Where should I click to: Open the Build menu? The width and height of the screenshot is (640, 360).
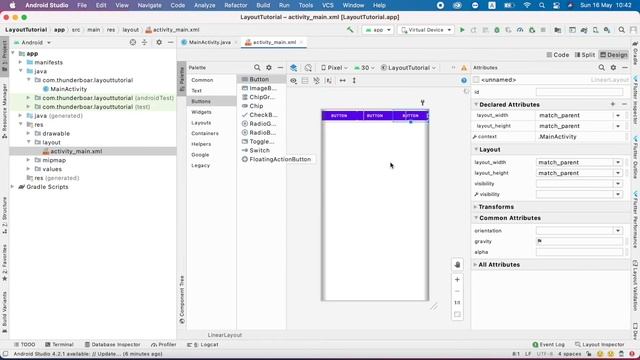point(263,5)
